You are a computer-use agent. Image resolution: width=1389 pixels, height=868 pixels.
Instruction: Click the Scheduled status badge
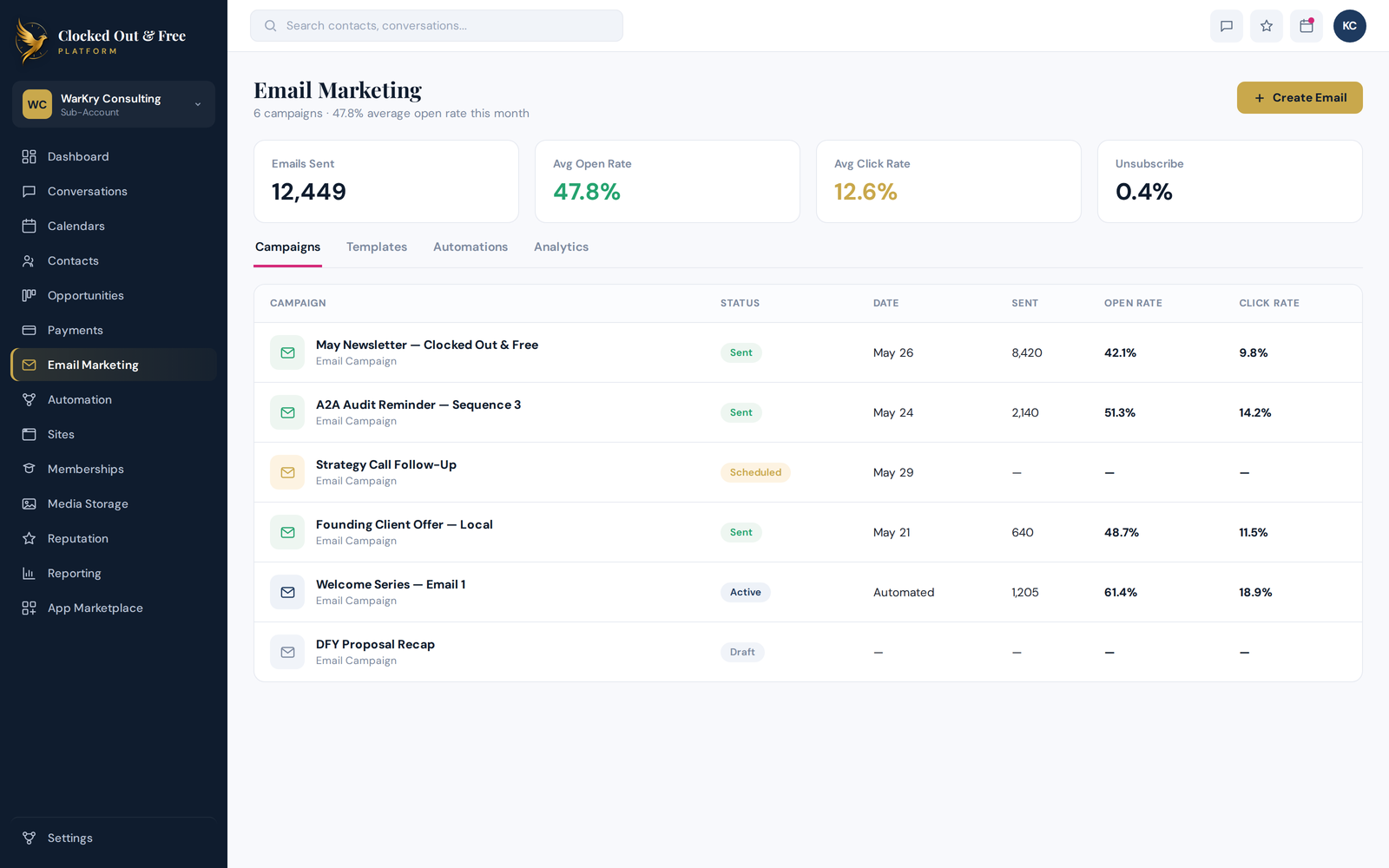click(x=755, y=472)
